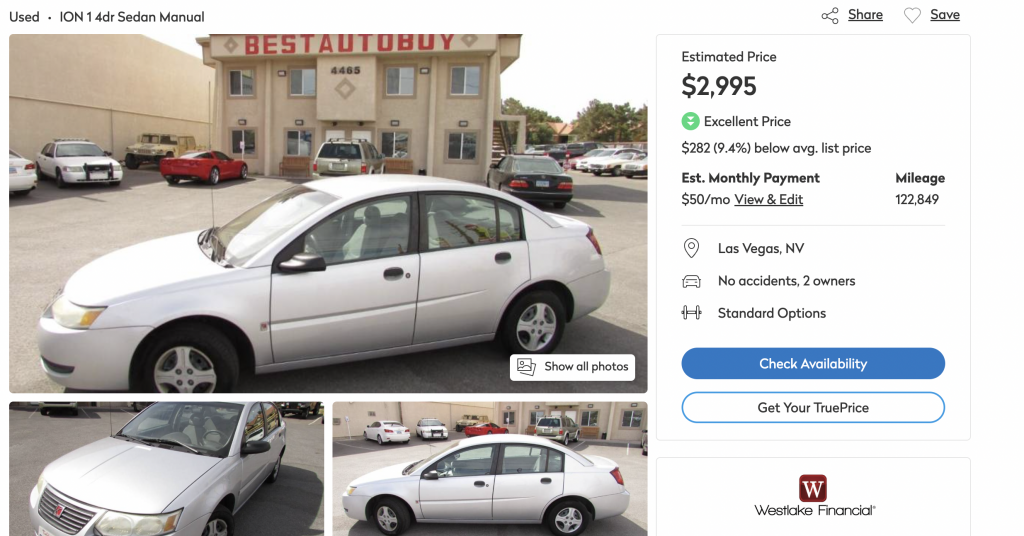Click the Las Vegas, NV location text
The height and width of the screenshot is (536, 1024).
click(x=761, y=249)
